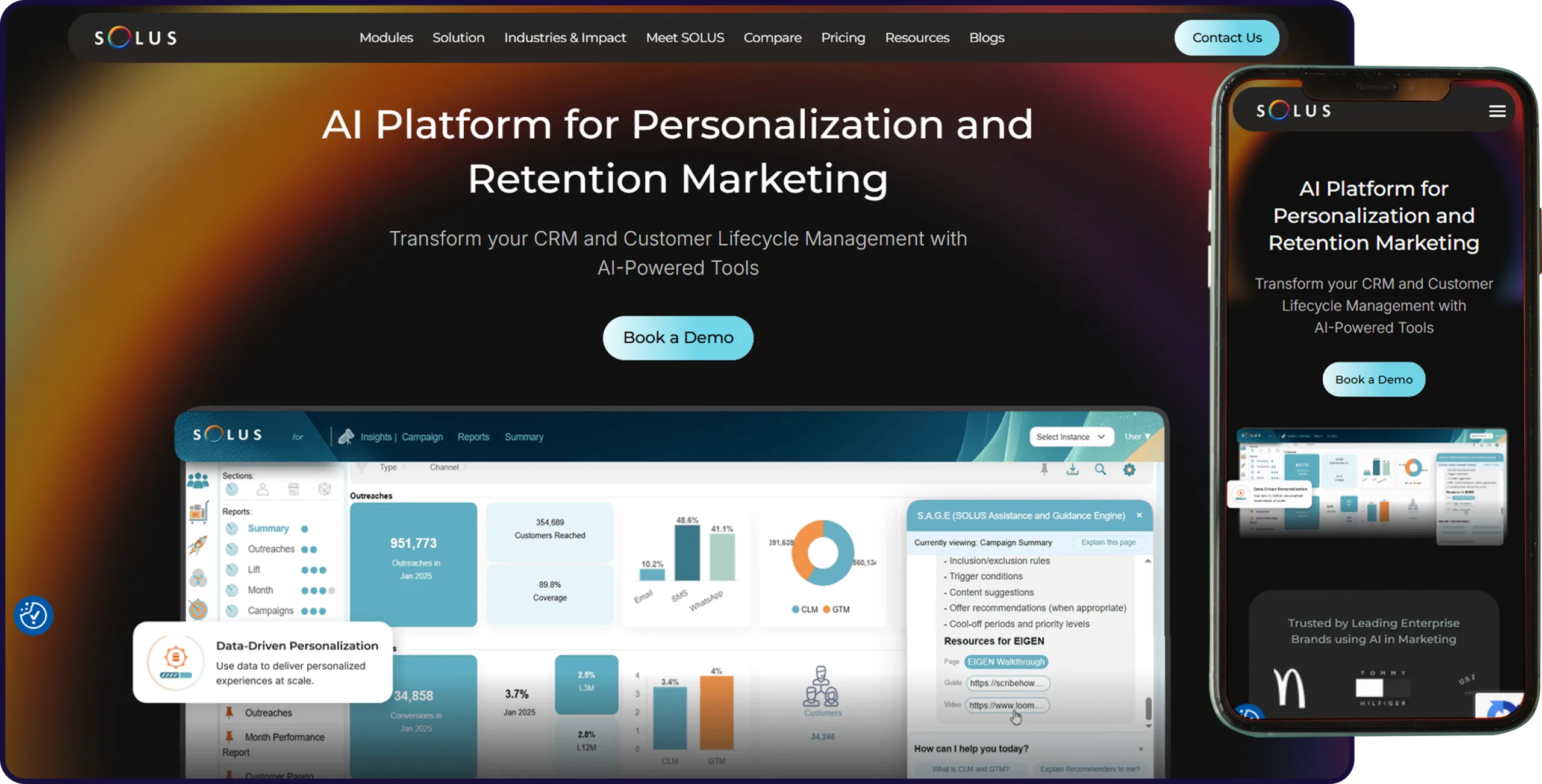1542x784 pixels.
Task: Click the blue CLM legend swatch
Action: [x=796, y=609]
